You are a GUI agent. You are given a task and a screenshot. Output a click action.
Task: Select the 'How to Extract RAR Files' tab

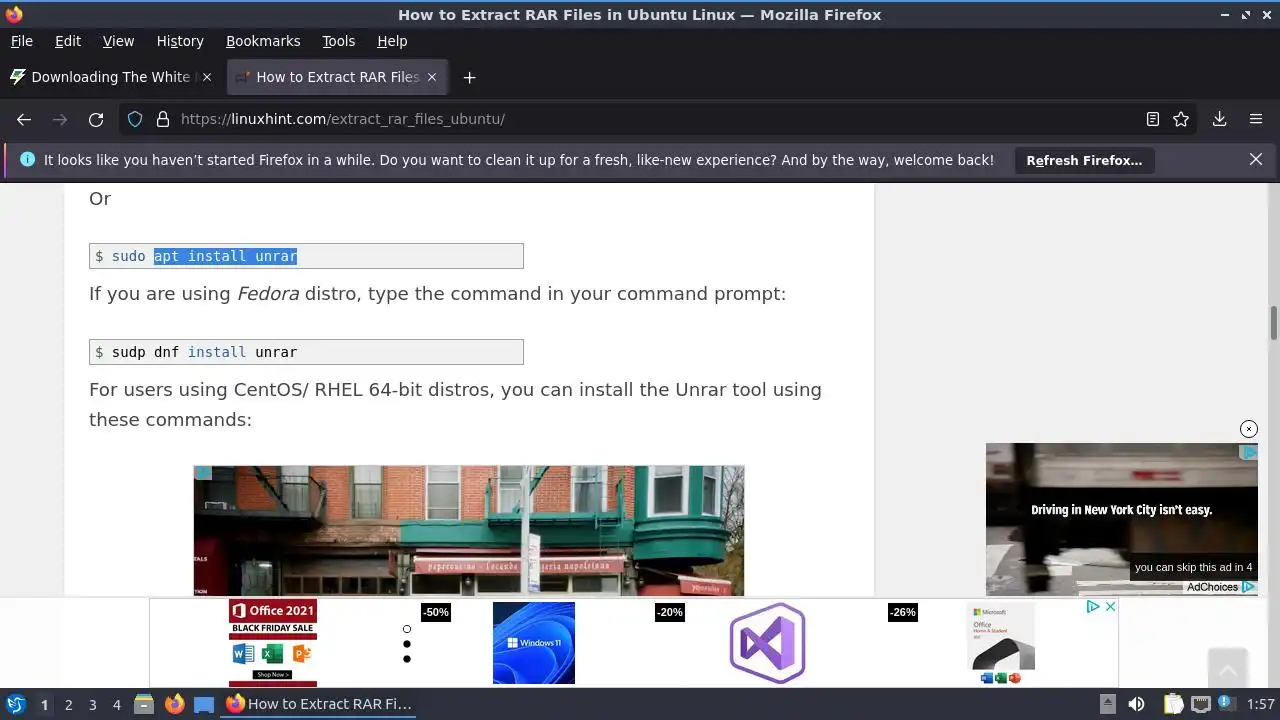337,77
